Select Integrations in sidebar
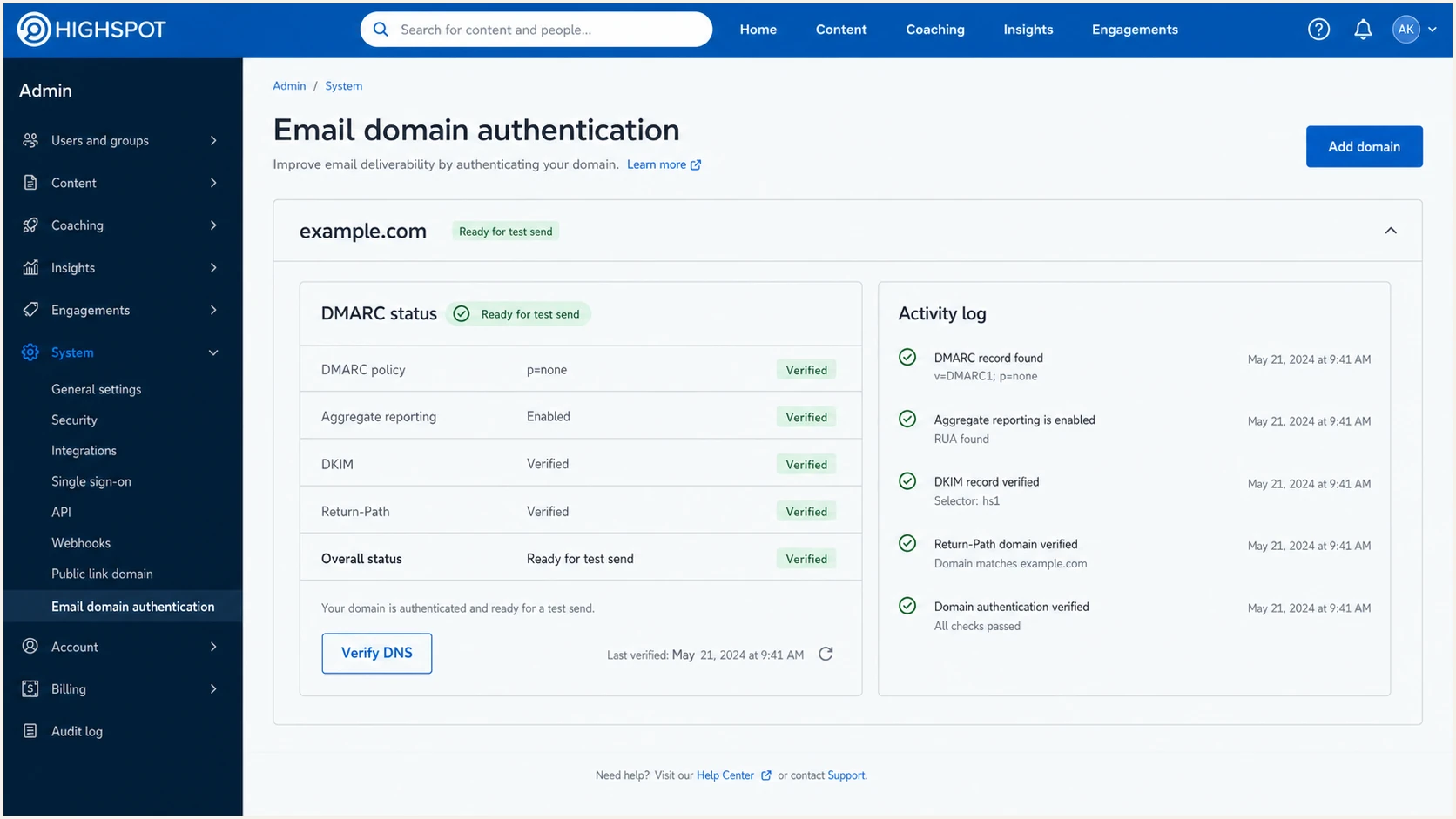 (84, 450)
